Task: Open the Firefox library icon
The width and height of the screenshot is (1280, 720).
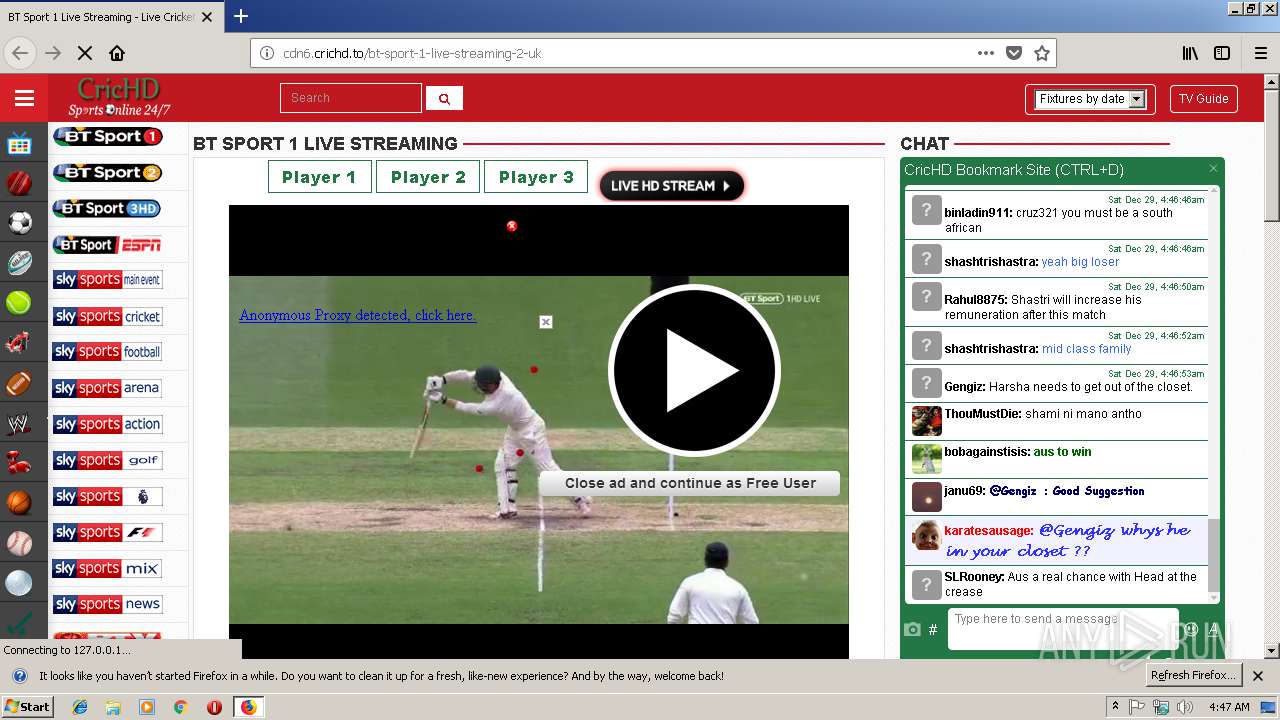Action: [x=1190, y=53]
